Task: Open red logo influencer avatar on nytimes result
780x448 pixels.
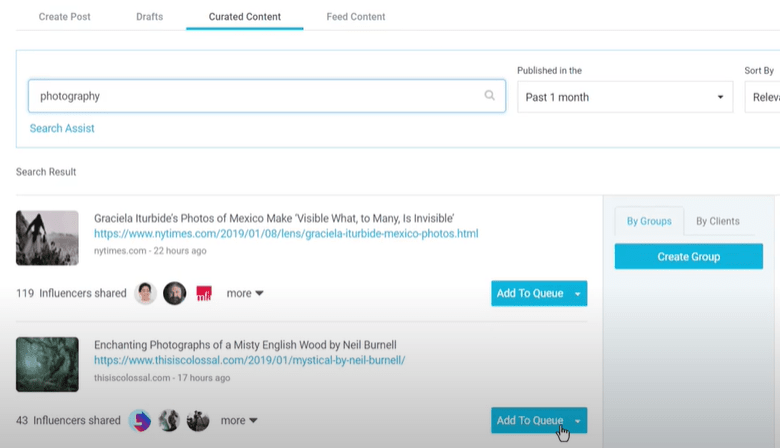Action: pyautogui.click(x=204, y=293)
